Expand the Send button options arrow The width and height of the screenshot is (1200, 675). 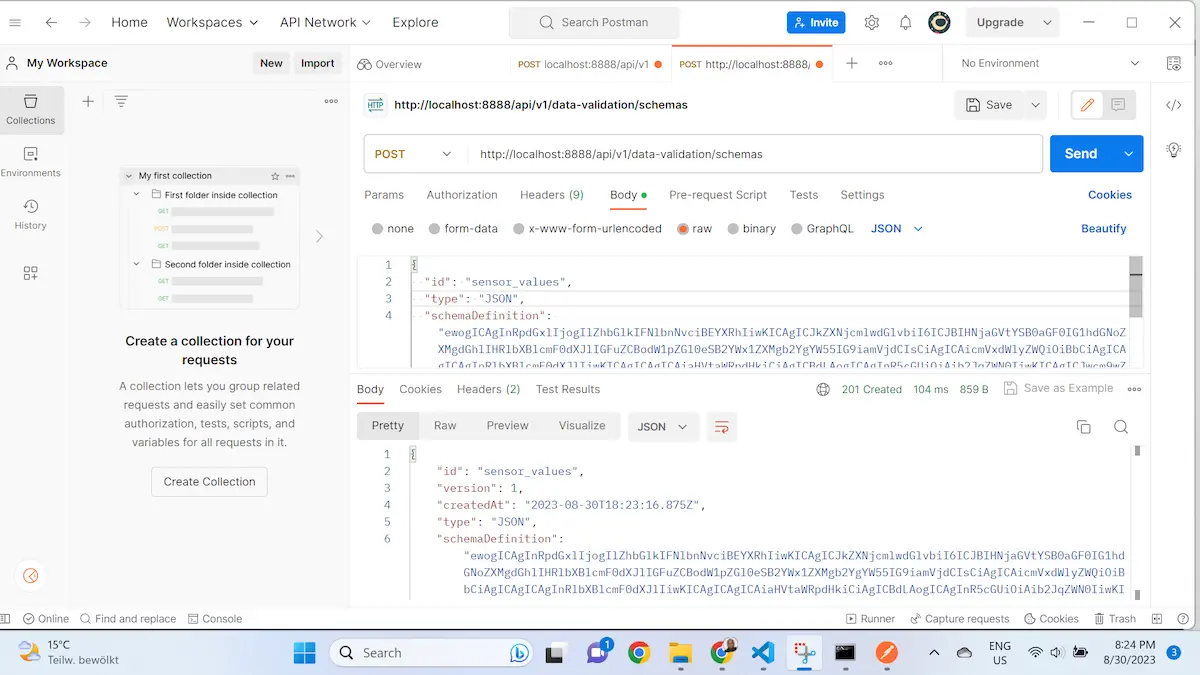tap(1130, 154)
